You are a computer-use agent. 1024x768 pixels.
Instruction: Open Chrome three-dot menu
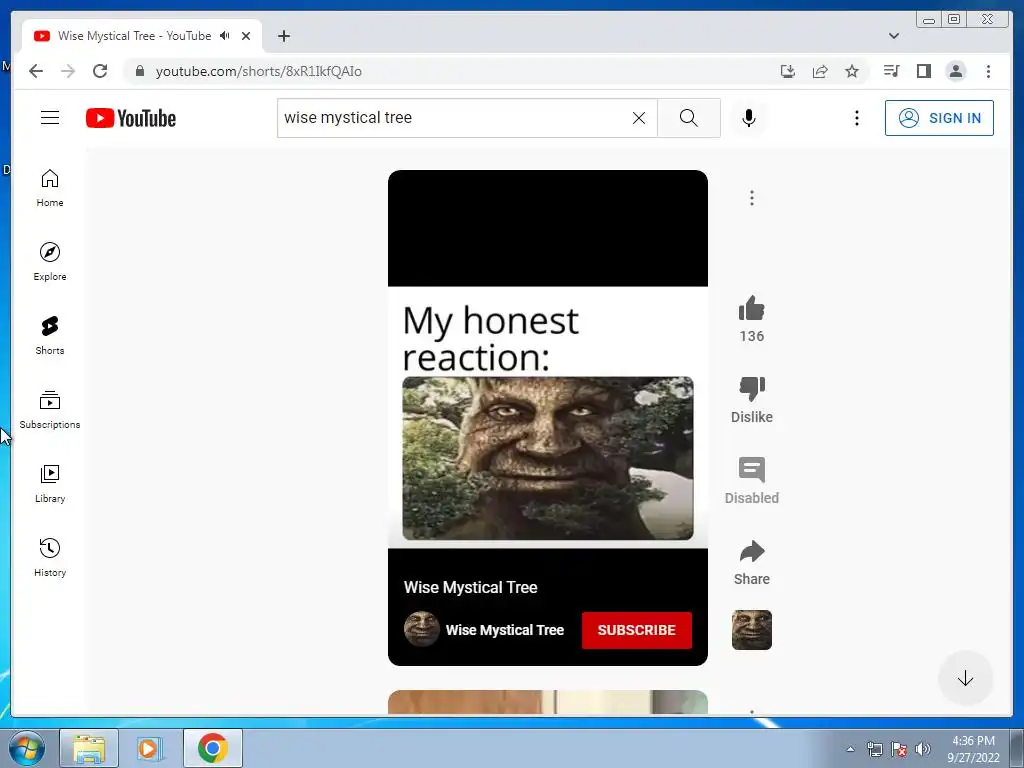click(988, 71)
